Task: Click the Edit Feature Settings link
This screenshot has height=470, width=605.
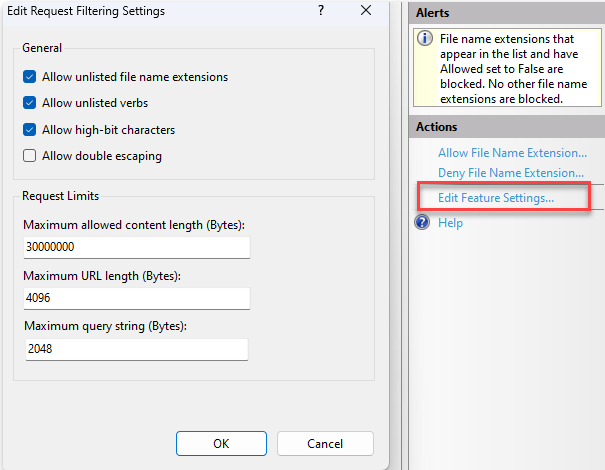Action: click(x=495, y=198)
